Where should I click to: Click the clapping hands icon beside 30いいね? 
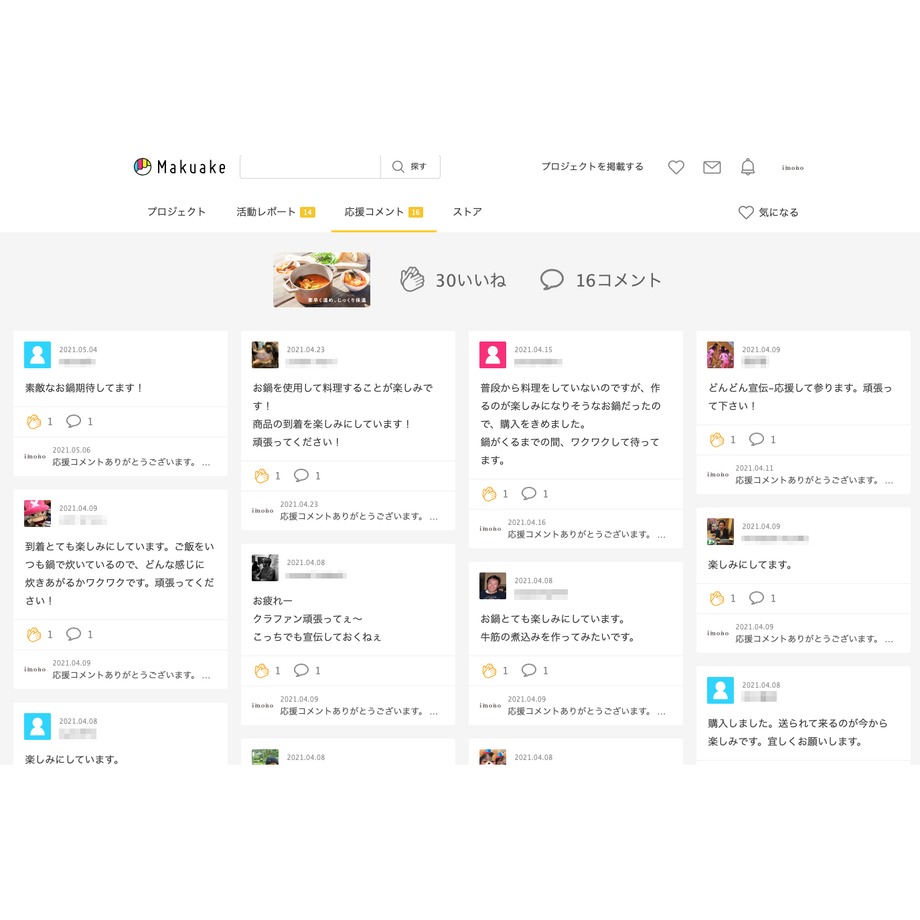412,279
